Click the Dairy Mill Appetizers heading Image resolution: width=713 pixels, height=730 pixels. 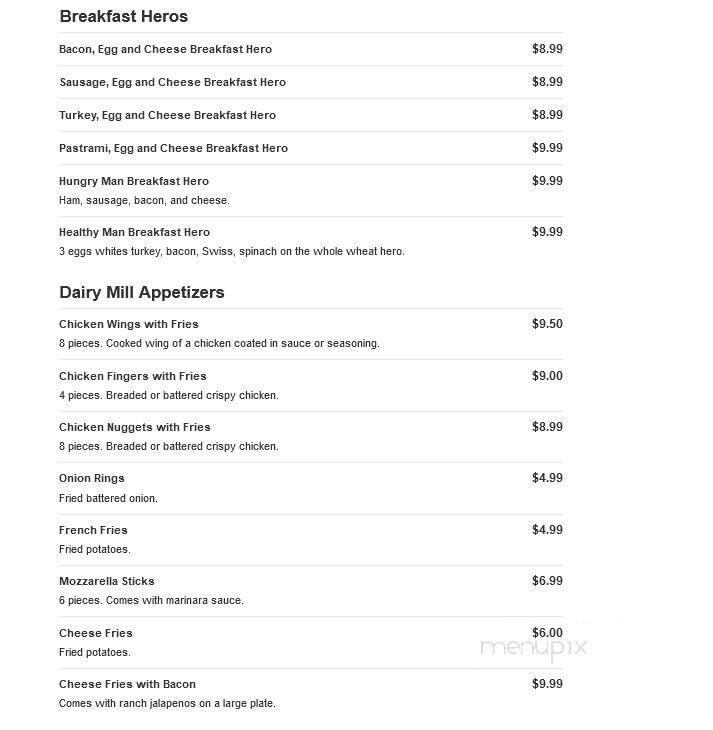click(142, 293)
